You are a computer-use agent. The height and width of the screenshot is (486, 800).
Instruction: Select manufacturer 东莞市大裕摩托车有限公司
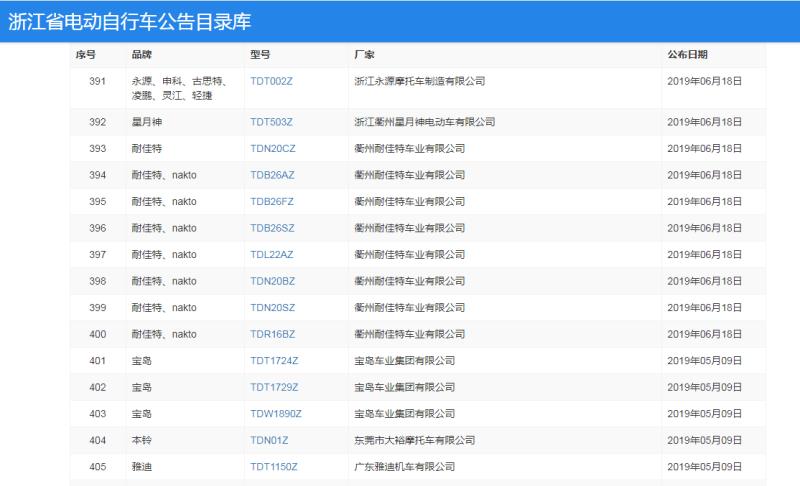[414, 440]
